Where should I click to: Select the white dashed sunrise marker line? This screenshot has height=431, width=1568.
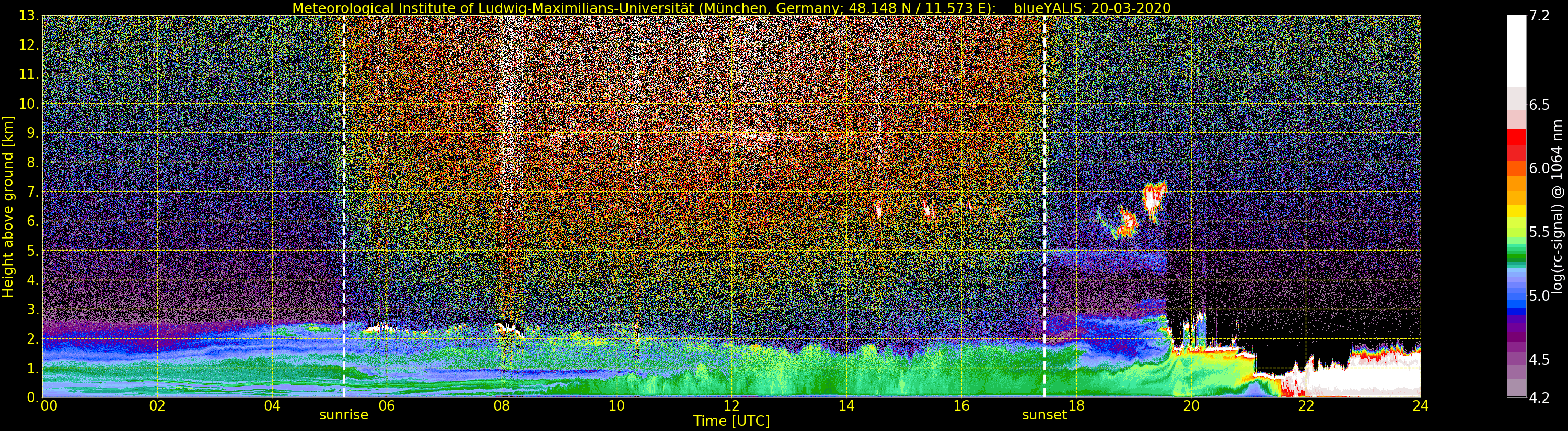(344, 206)
